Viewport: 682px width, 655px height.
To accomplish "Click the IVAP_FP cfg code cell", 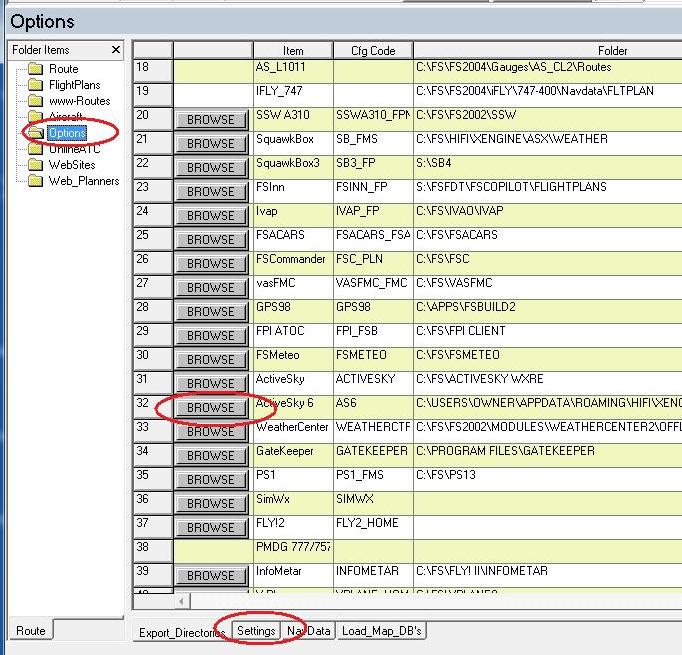I will click(x=373, y=215).
